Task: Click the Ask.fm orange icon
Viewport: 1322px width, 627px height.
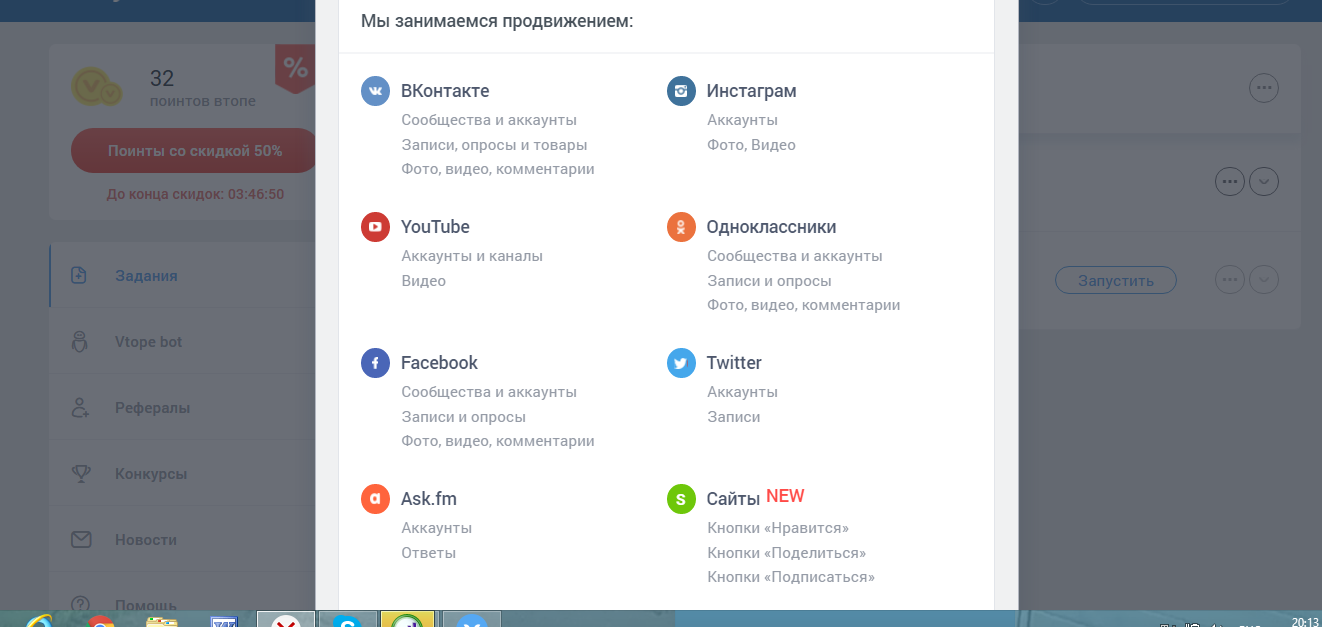Action: point(375,499)
